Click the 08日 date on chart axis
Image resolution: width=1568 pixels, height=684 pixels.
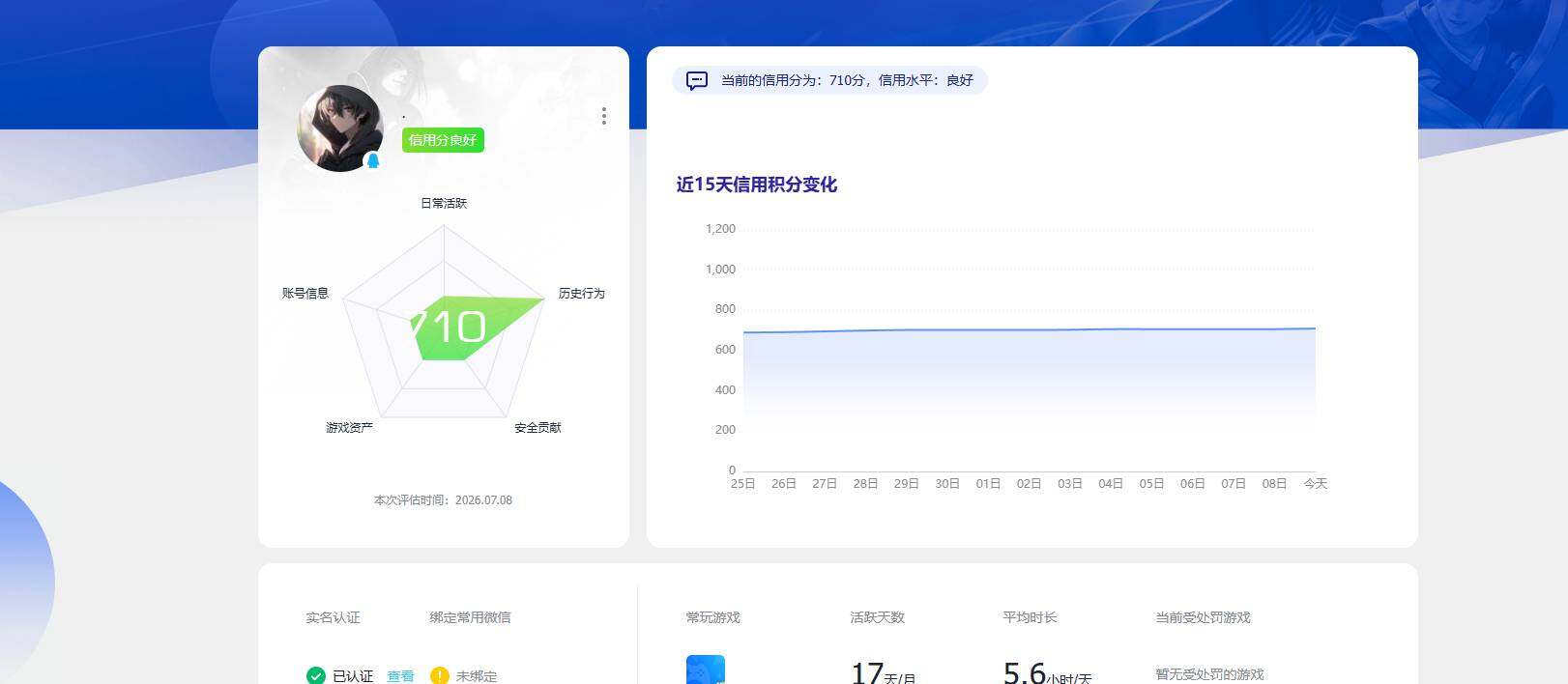(1274, 483)
